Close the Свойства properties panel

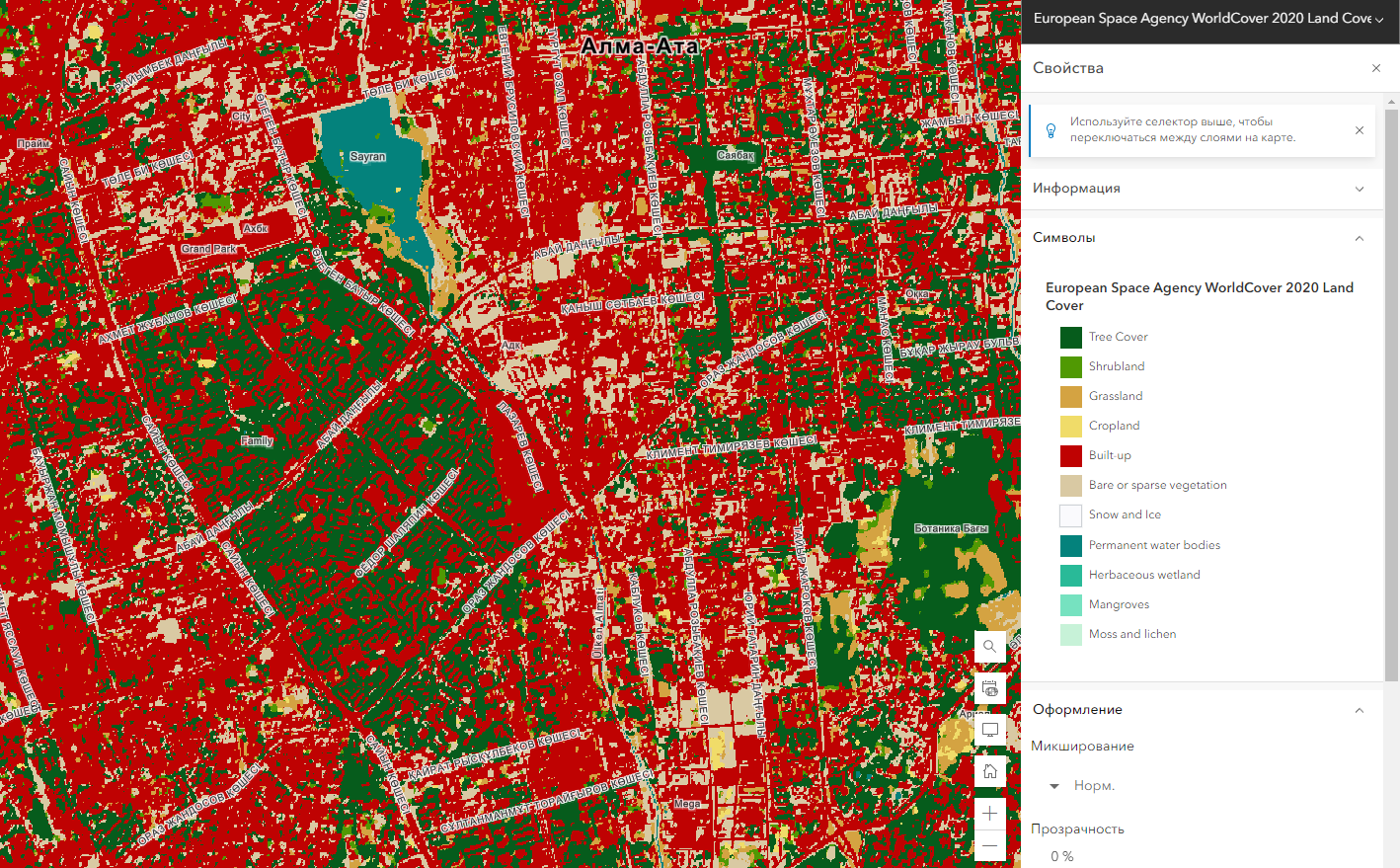click(x=1375, y=68)
